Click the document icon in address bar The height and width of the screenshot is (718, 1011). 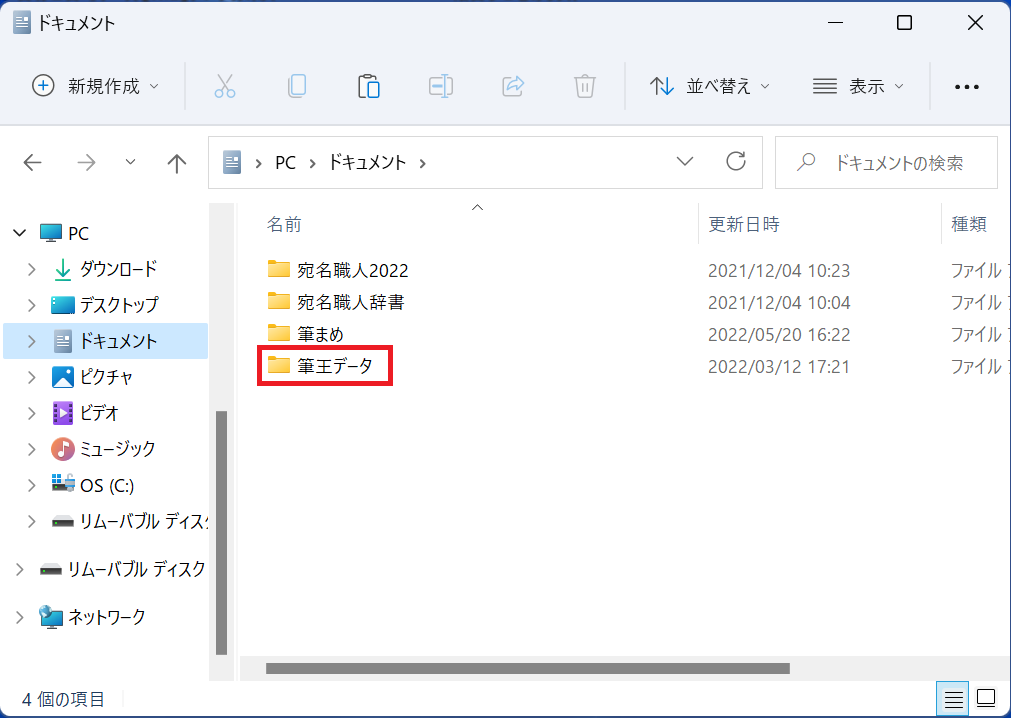point(231,162)
